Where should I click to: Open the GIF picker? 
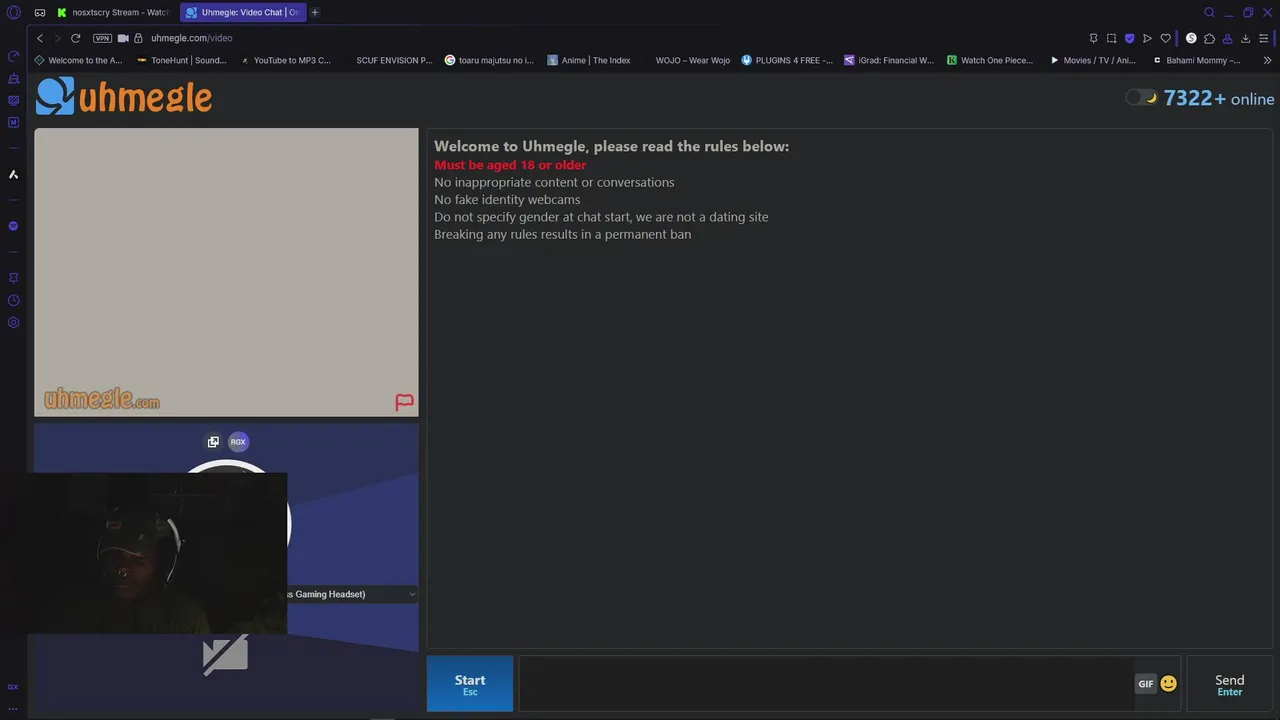tap(1146, 684)
